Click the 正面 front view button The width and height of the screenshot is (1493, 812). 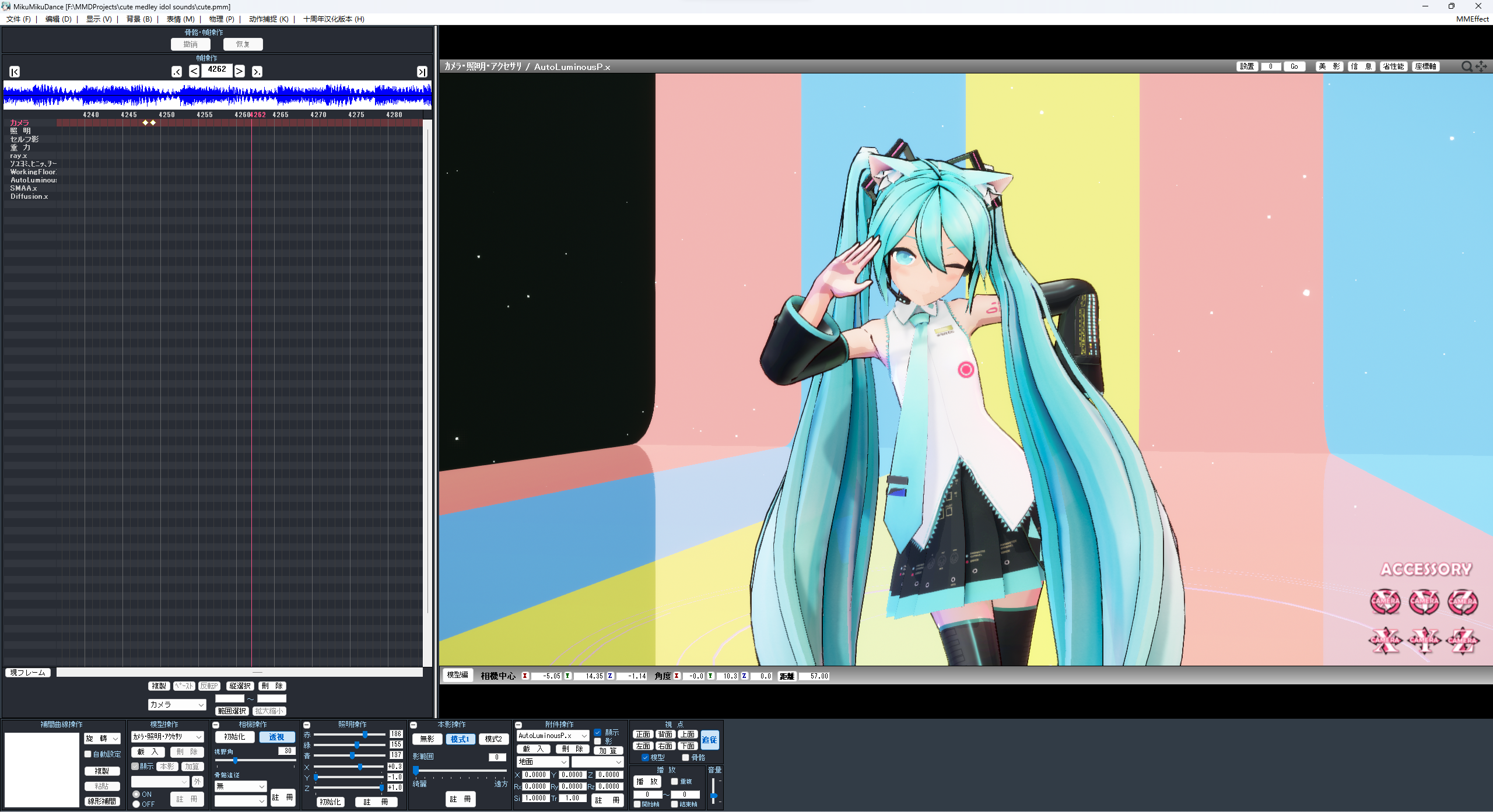643,734
